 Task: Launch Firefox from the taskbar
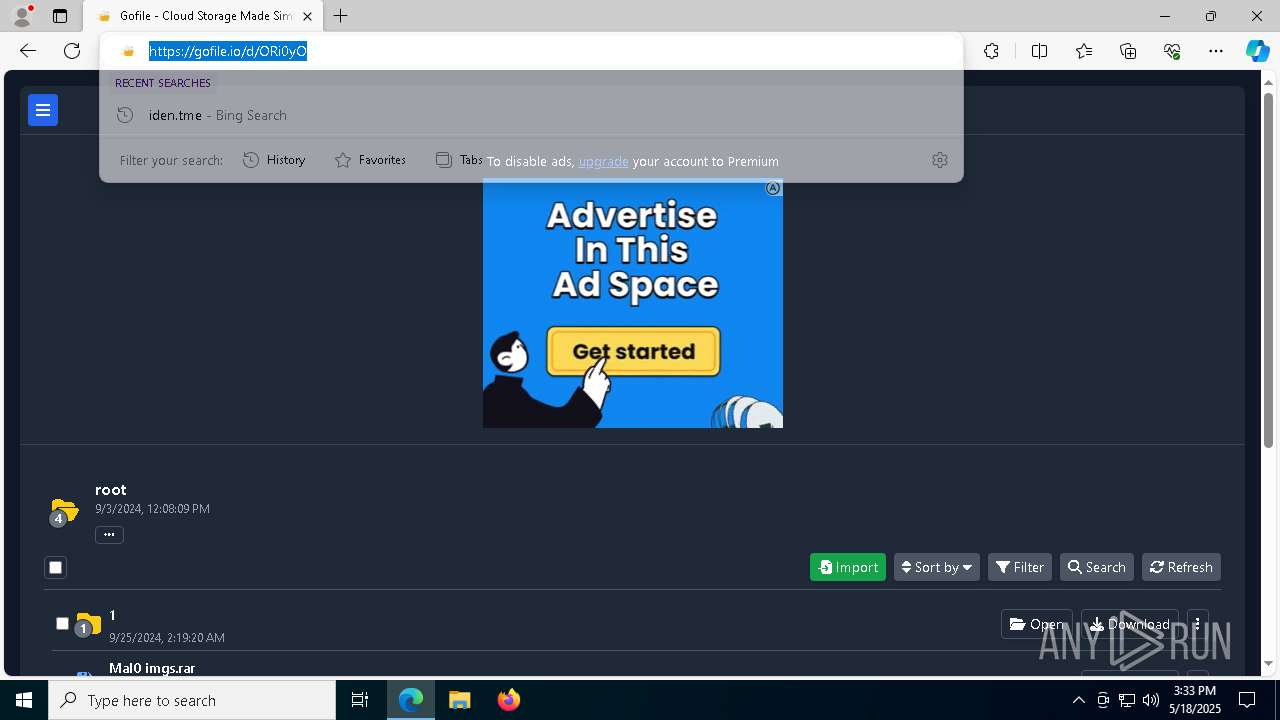[x=509, y=700]
